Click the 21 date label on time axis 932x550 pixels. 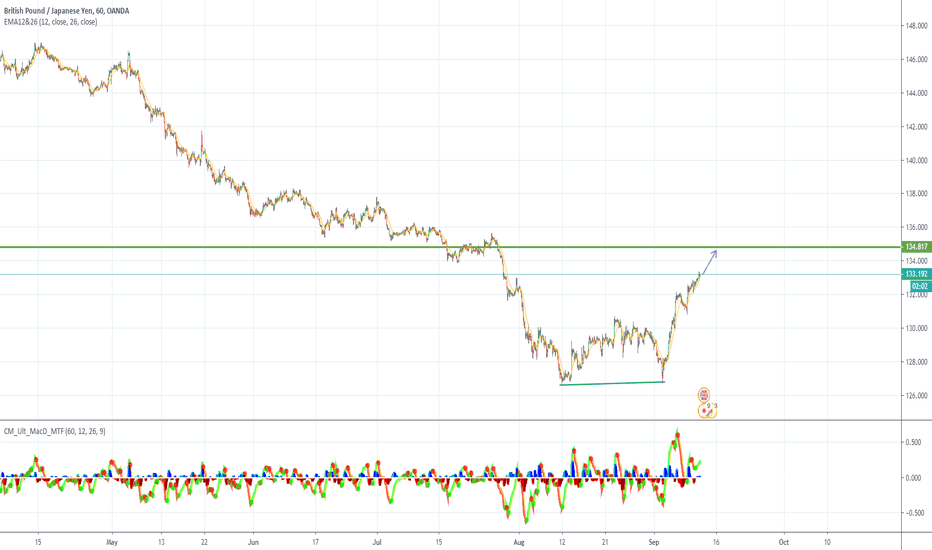(x=604, y=542)
